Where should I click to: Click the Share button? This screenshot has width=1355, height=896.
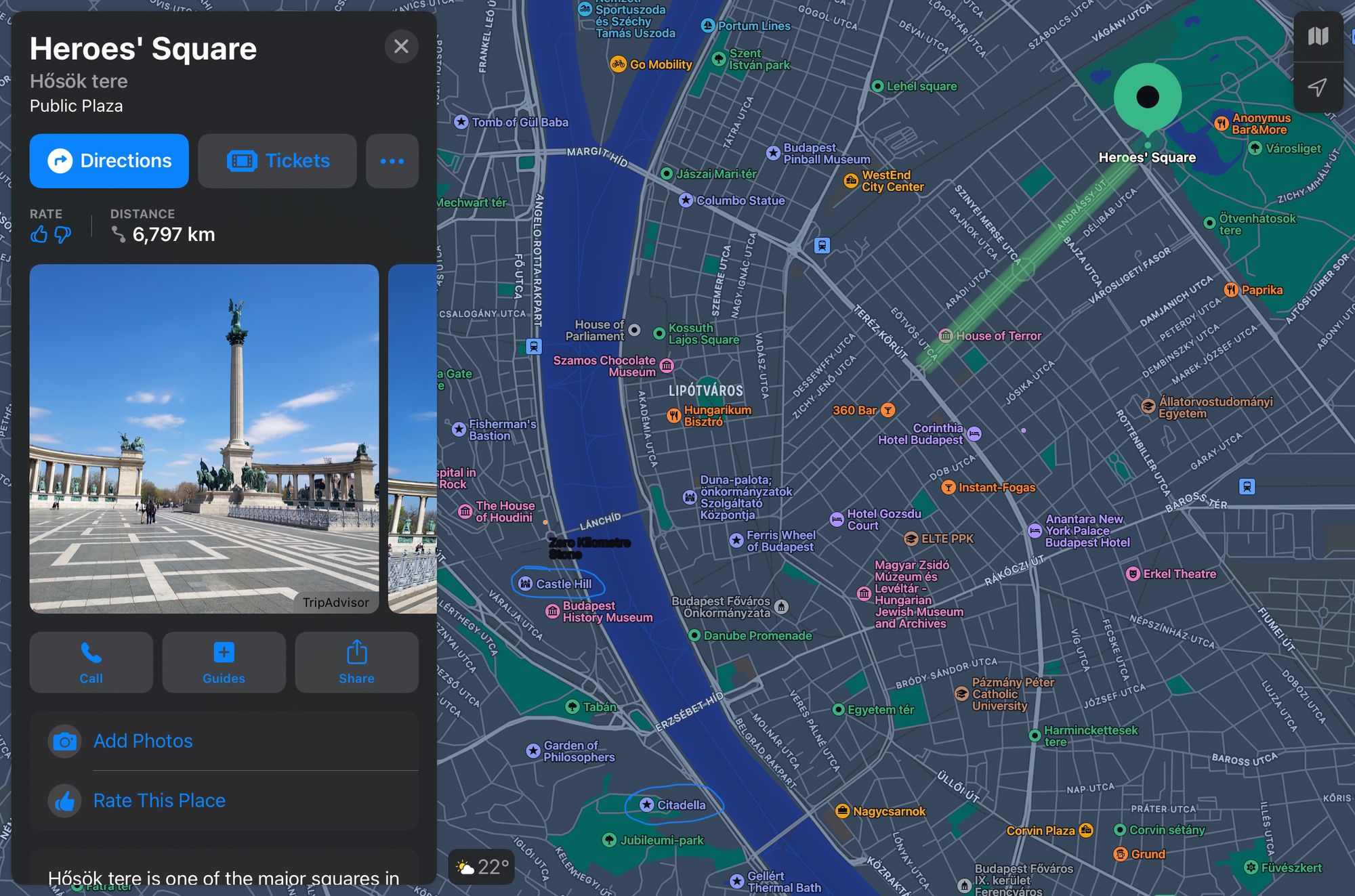coord(356,662)
